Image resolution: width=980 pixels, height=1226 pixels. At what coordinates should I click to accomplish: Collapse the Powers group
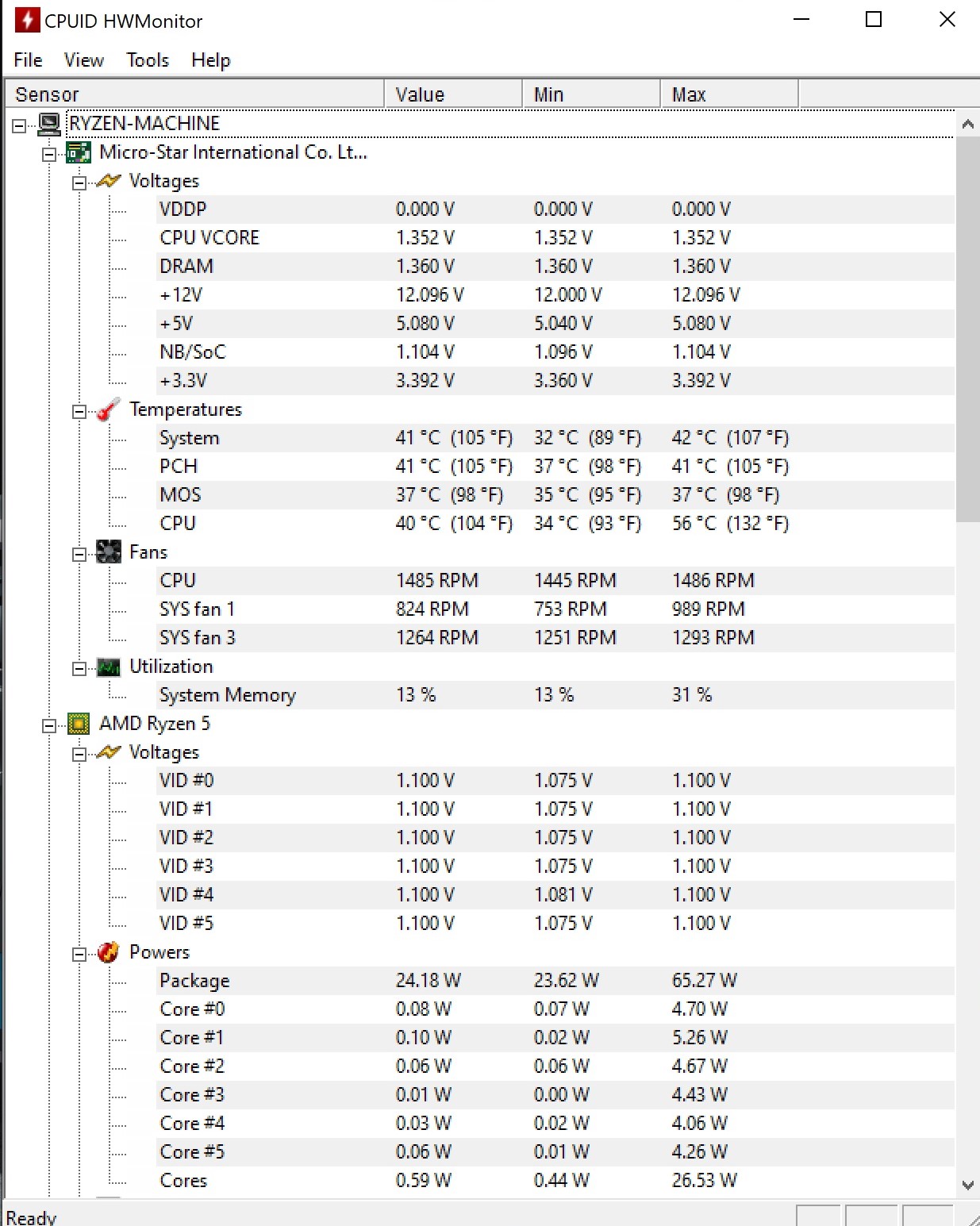point(79,954)
